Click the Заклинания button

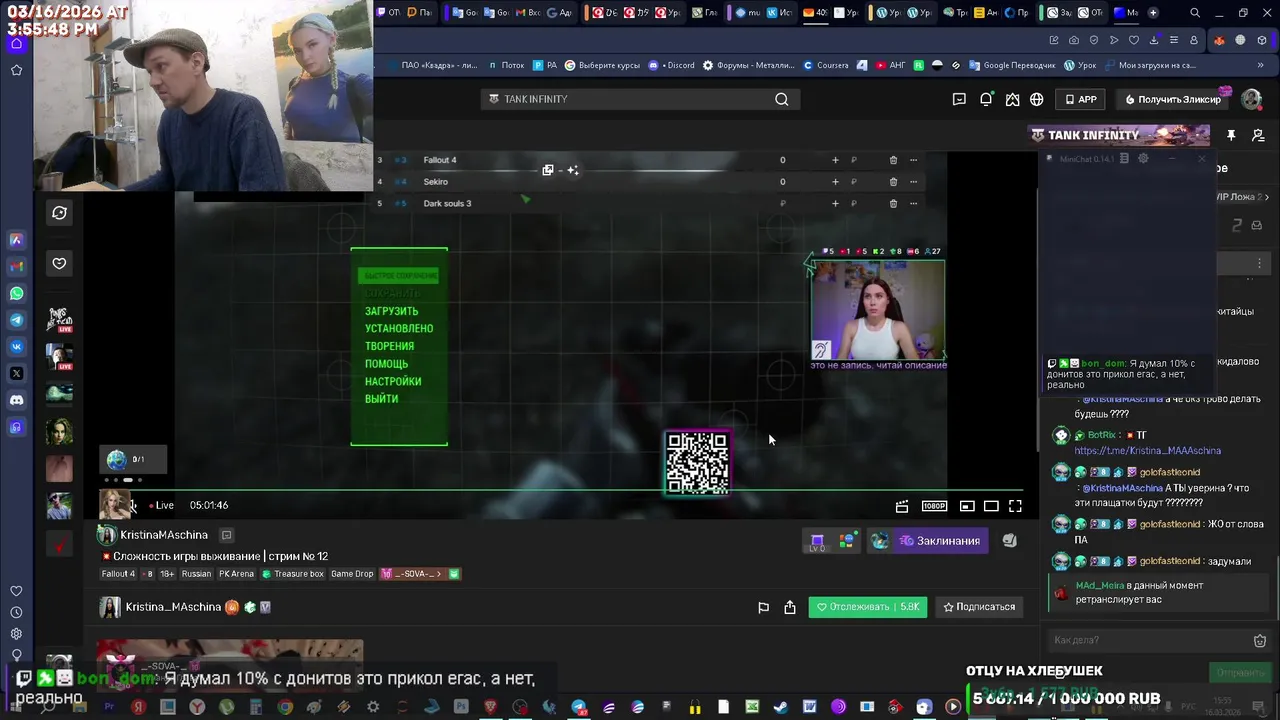939,541
